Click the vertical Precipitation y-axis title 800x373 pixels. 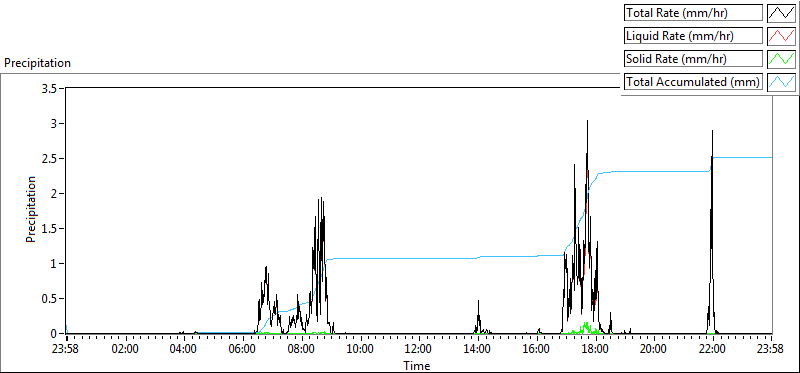tap(31, 210)
